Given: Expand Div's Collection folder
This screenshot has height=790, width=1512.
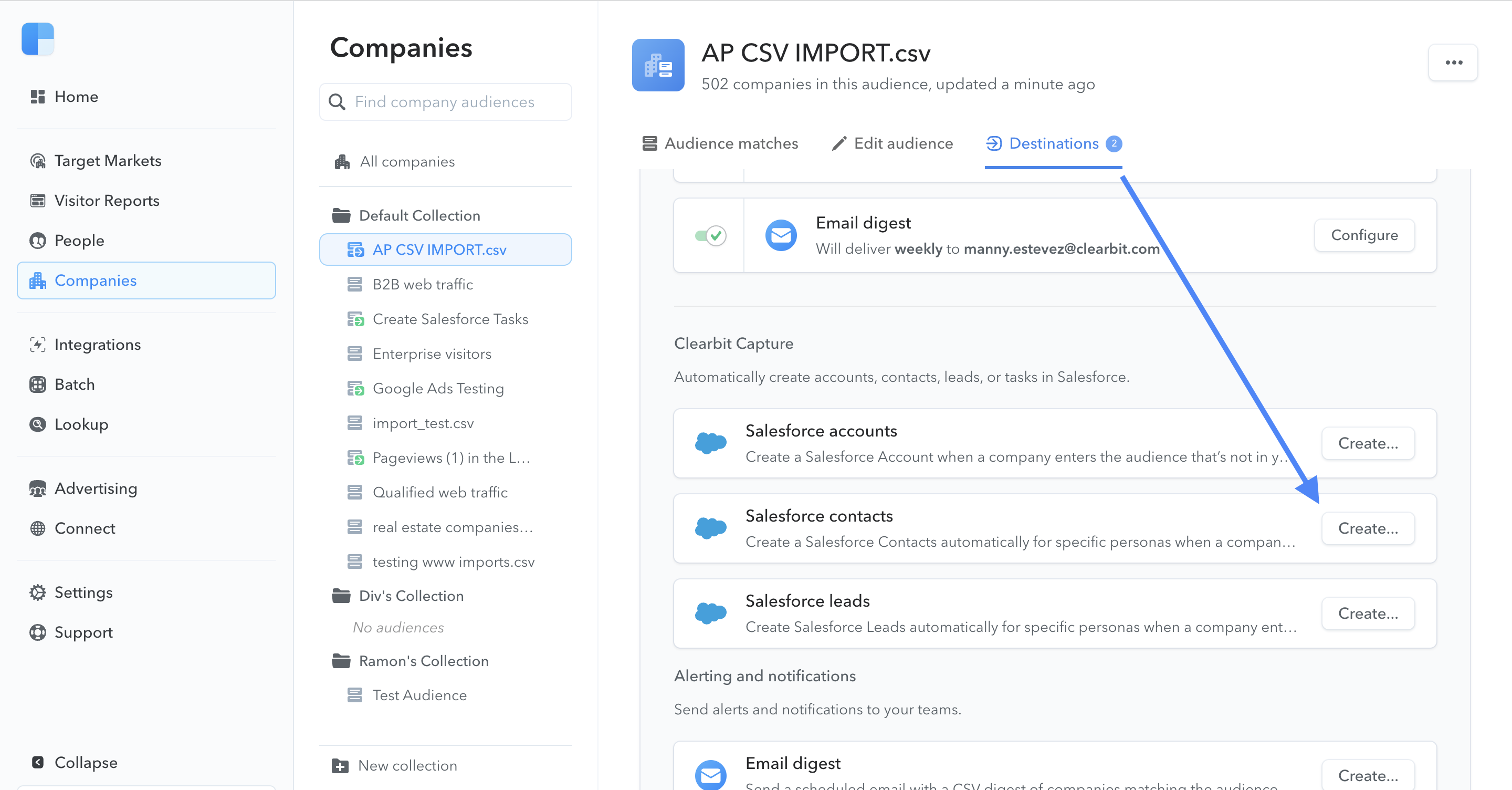Looking at the screenshot, I should tap(398, 596).
